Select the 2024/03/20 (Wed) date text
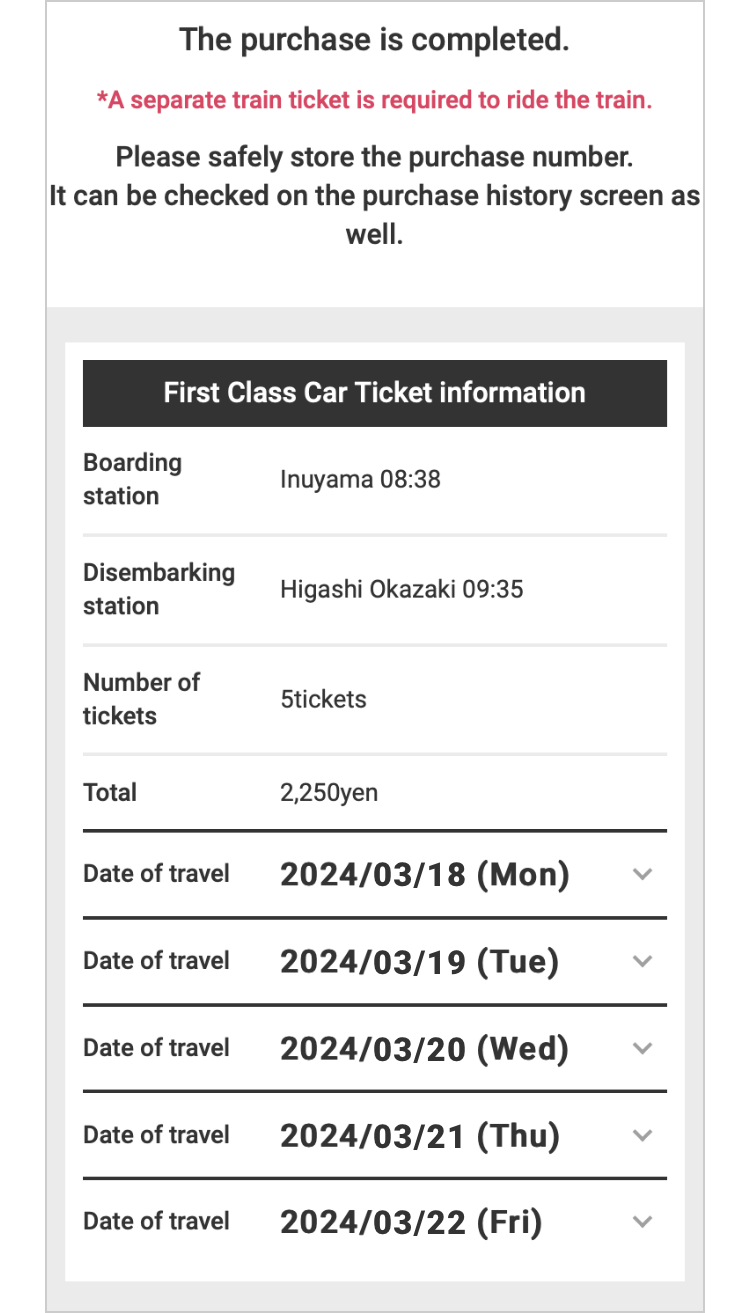 tap(424, 1049)
